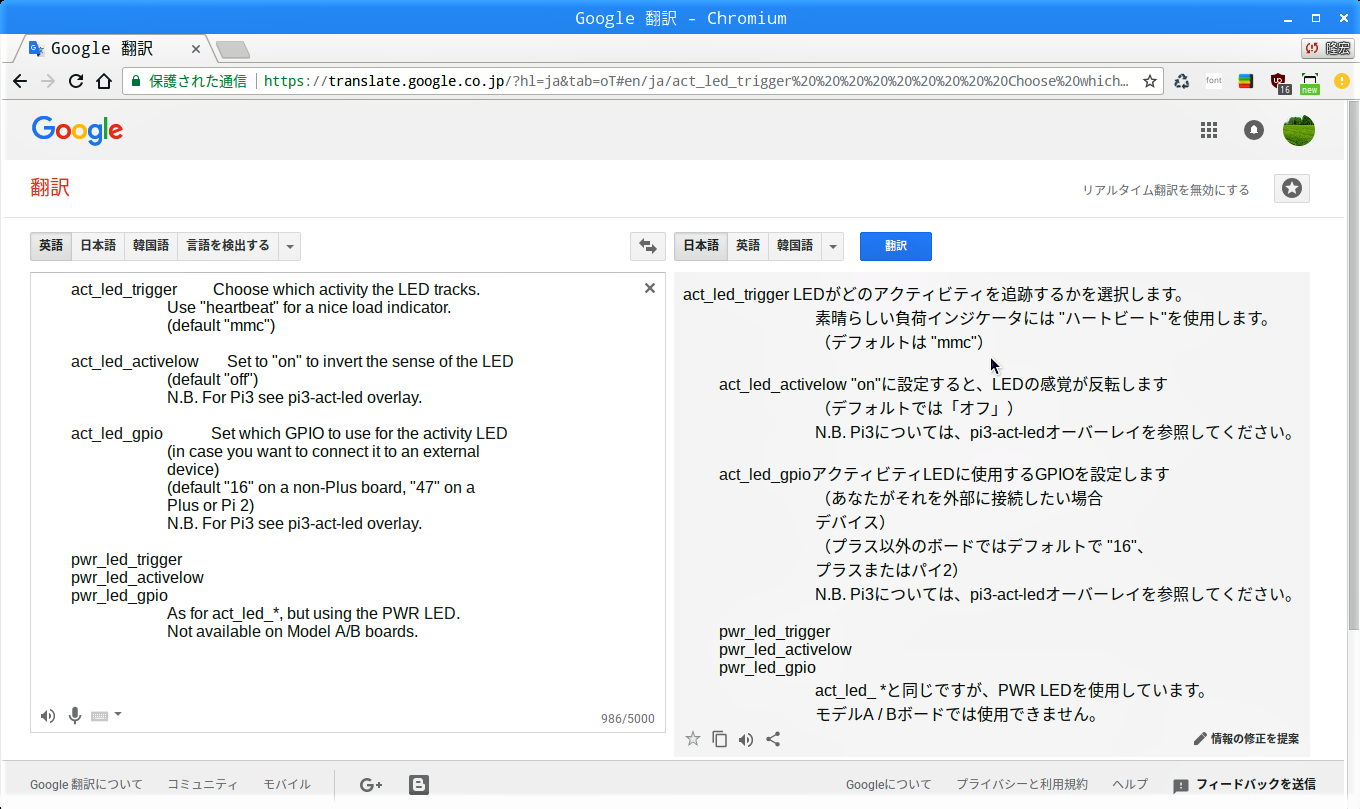The width and height of the screenshot is (1360, 809).
Task: Click the blue 翻訳 translate button
Action: click(x=896, y=246)
